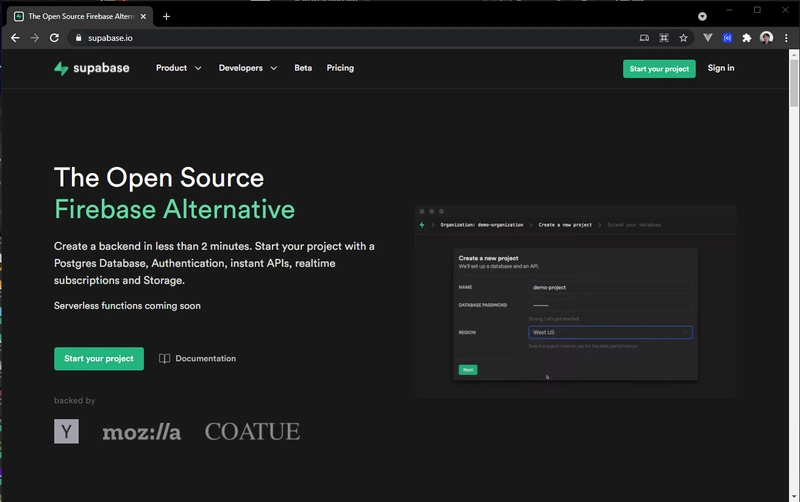Open the Chrome three-dot menu

[786, 38]
